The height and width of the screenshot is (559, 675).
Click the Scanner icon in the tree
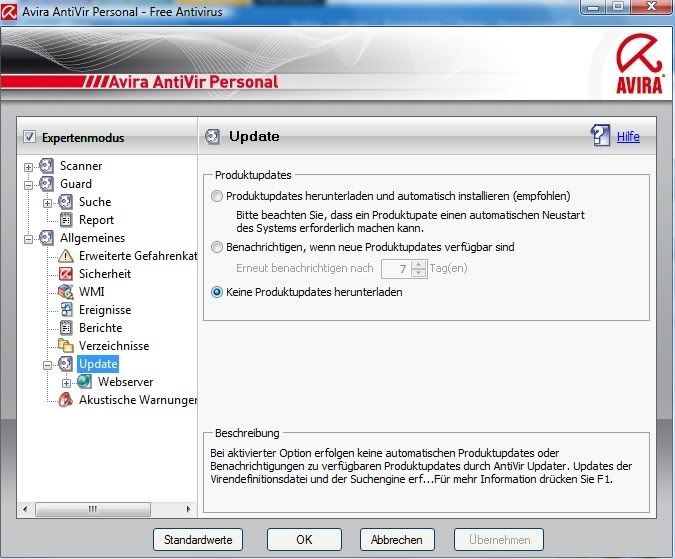tap(47, 166)
